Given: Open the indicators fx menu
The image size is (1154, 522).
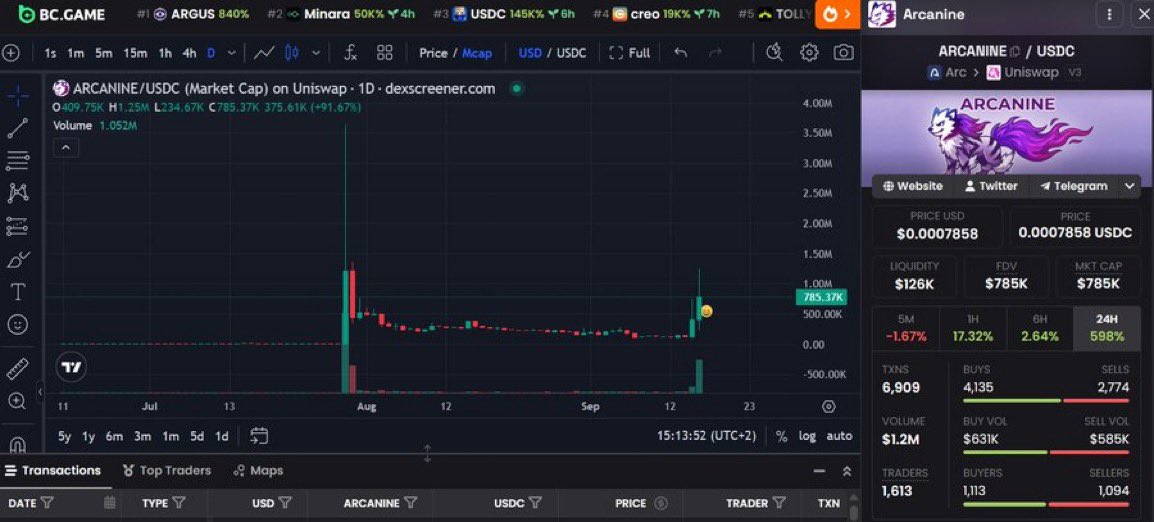Looking at the screenshot, I should [x=351, y=53].
